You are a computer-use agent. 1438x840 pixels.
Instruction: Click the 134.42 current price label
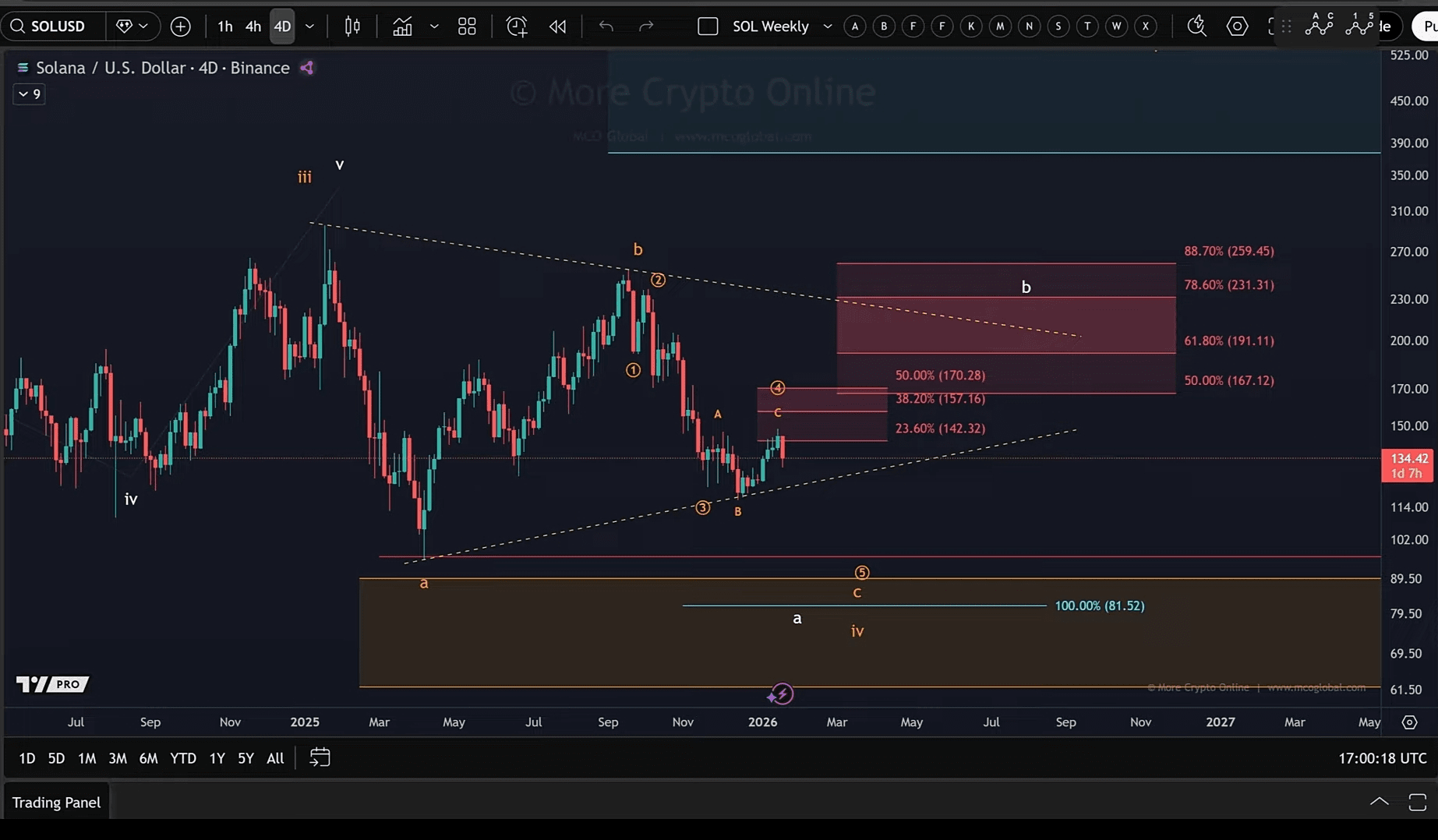pyautogui.click(x=1408, y=466)
